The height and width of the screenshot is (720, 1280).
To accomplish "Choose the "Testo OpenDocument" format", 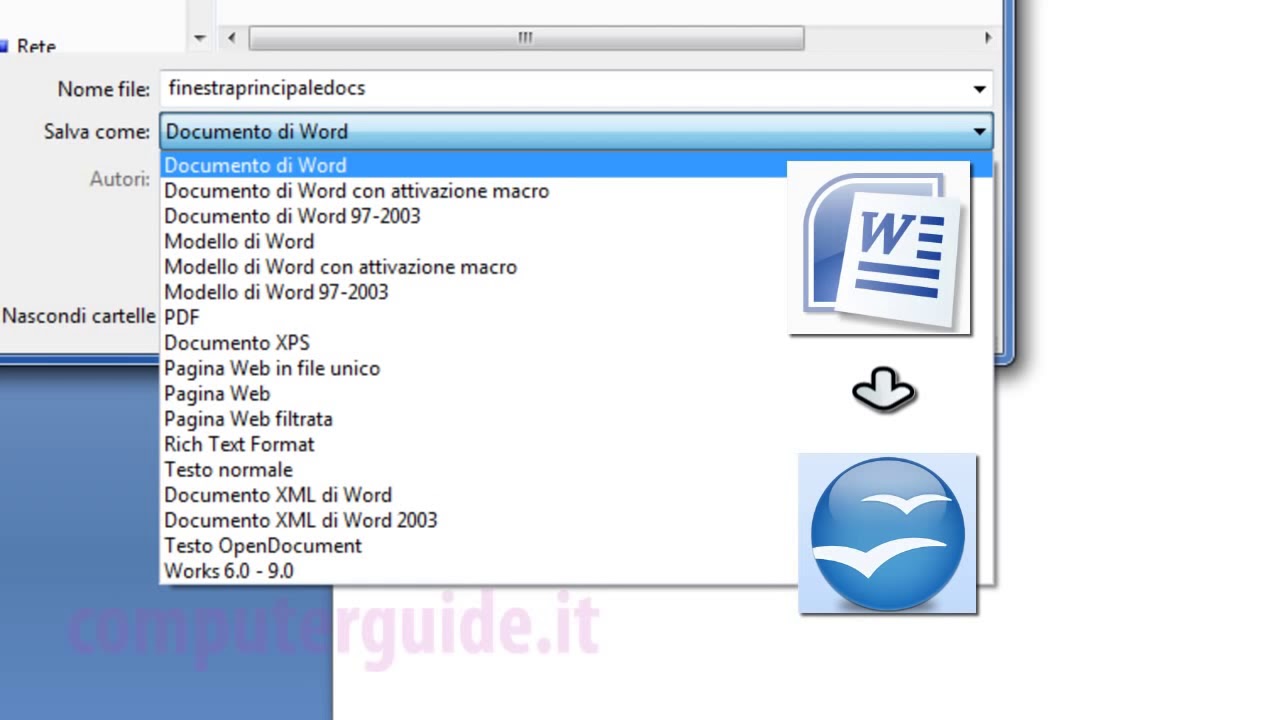I will point(576,545).
